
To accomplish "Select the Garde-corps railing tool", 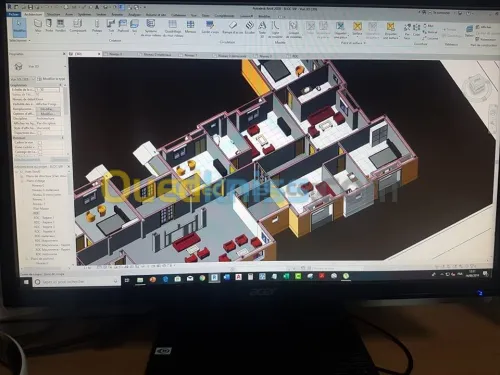I will tap(210, 27).
